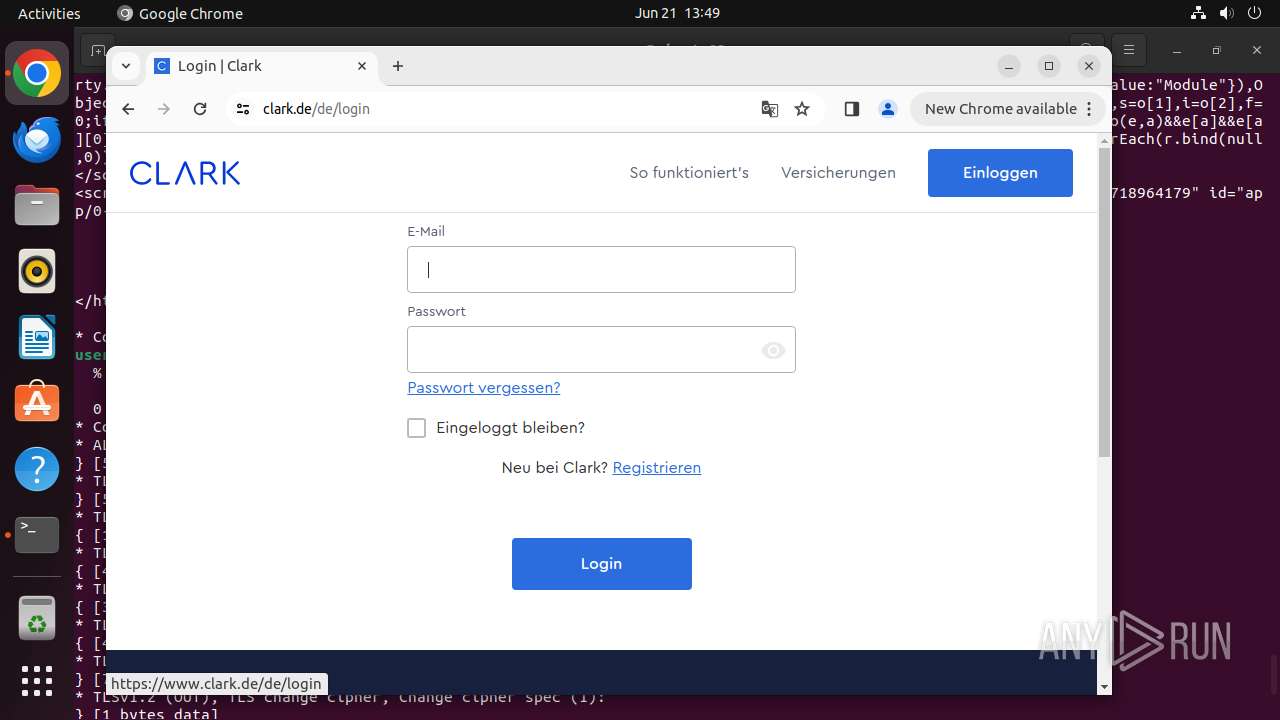Open the Versicherungen menu item

click(838, 173)
